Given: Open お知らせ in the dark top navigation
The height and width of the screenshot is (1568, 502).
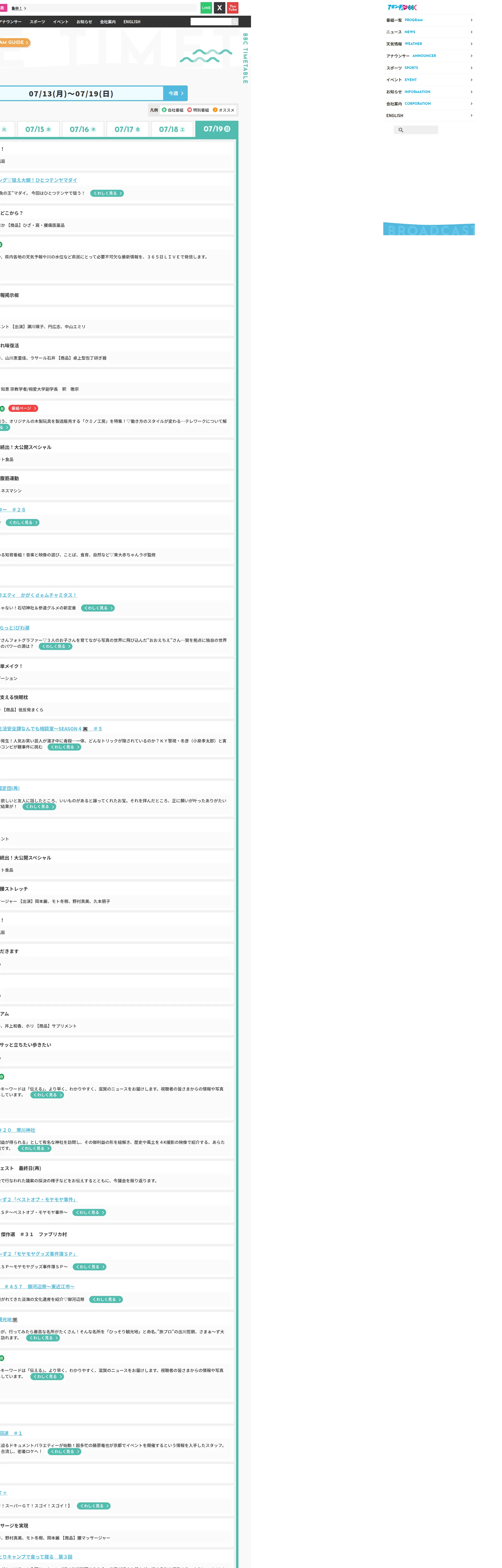Looking at the screenshot, I should point(84,22).
